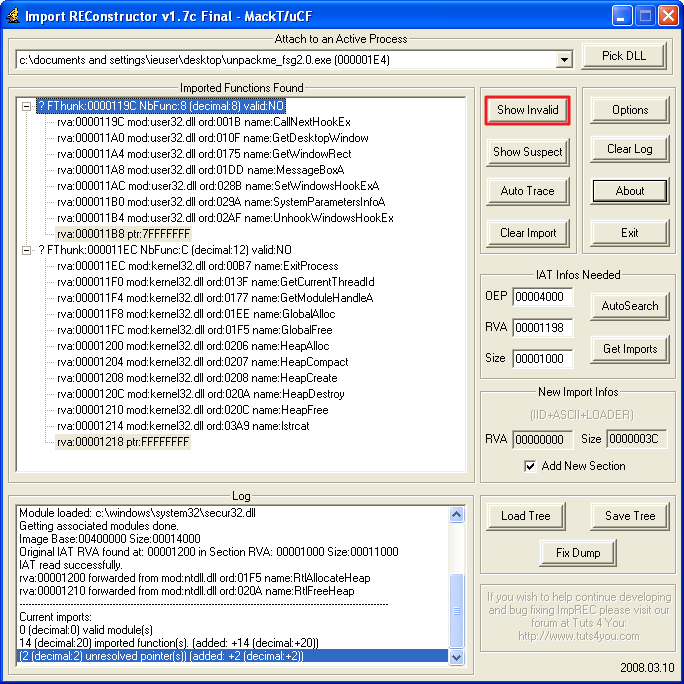This screenshot has width=684, height=684.
Task: Select the ExitProcess import row
Action: click(198, 266)
